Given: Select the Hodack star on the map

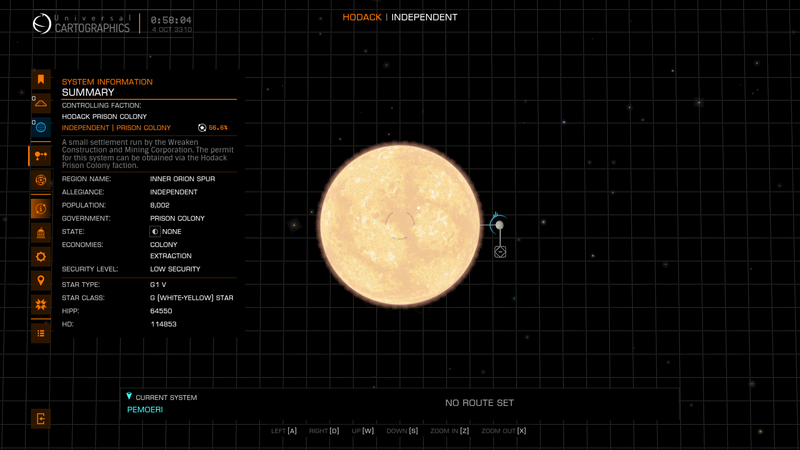Looking at the screenshot, I should [x=400, y=224].
